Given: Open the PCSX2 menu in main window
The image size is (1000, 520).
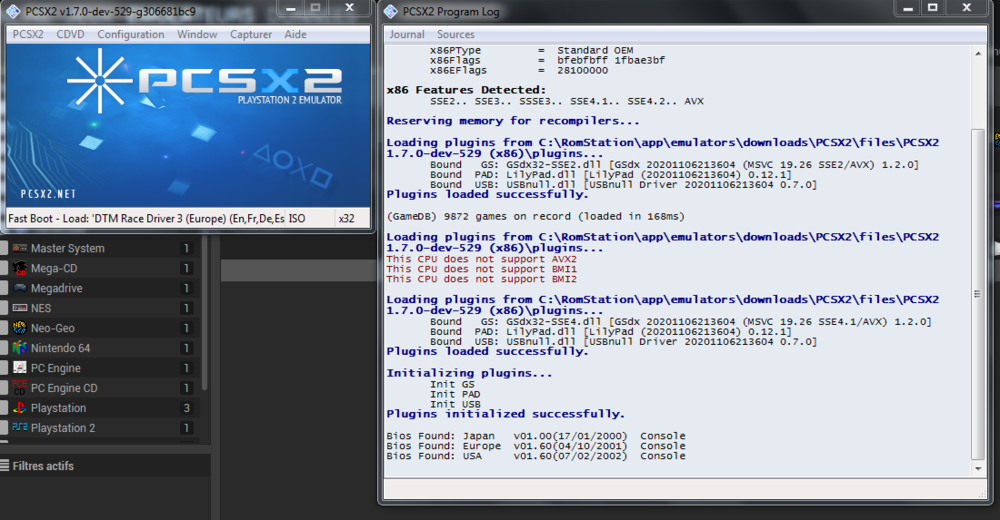Looking at the screenshot, I should coord(28,34).
